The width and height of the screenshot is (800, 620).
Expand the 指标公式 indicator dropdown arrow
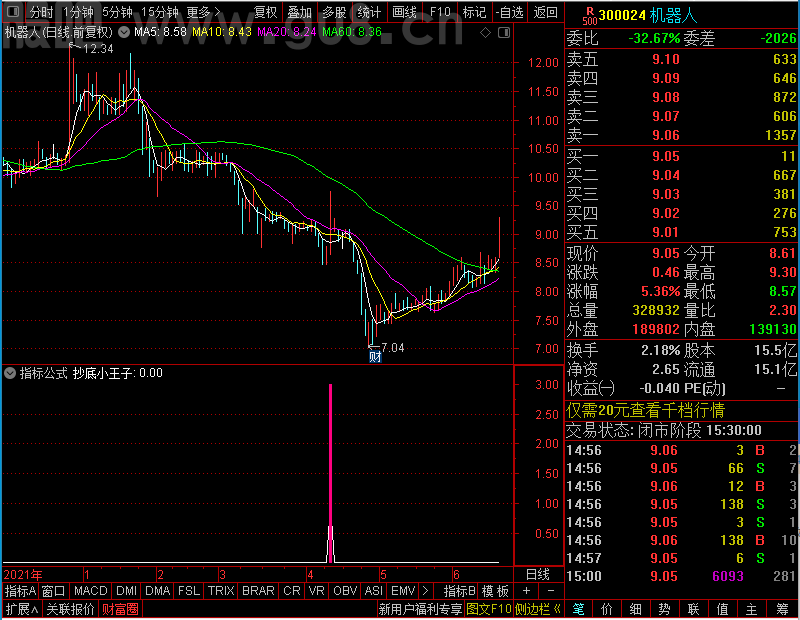(10, 373)
